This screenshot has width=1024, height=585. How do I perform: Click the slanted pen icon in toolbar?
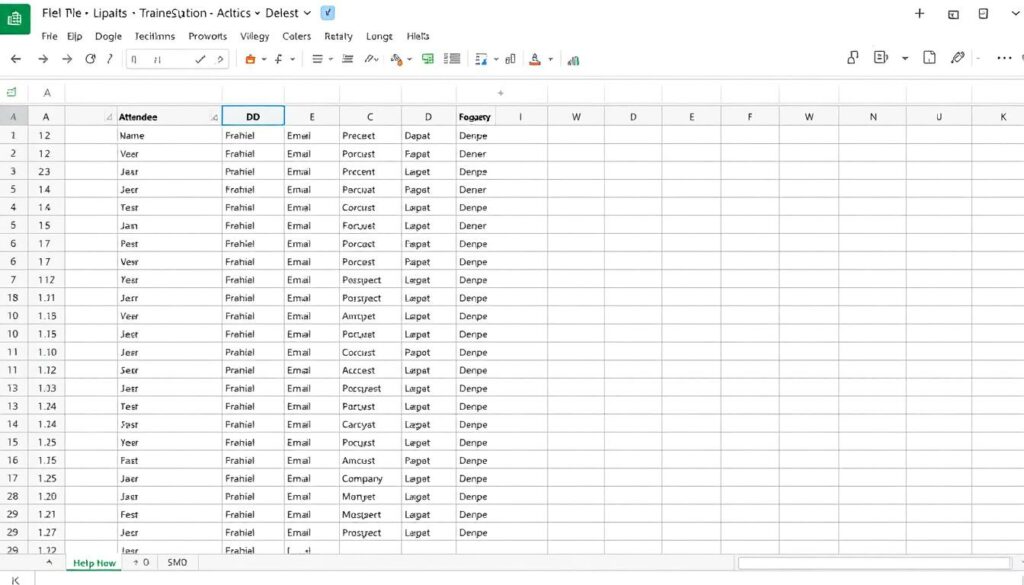[x=370, y=59]
